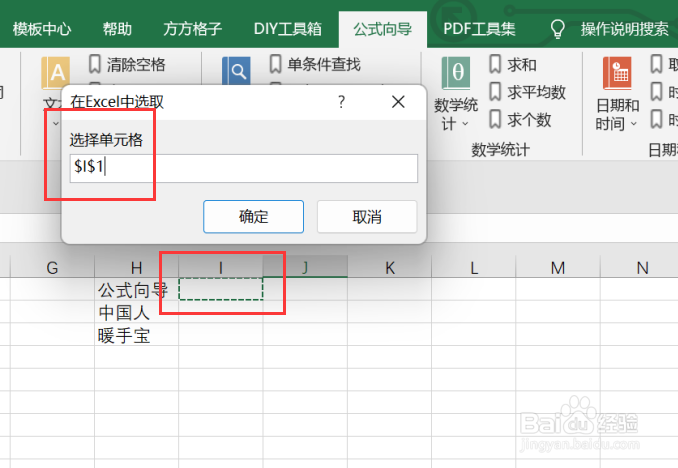Select column H header
Viewport: 678px width, 468px height.
point(137,268)
